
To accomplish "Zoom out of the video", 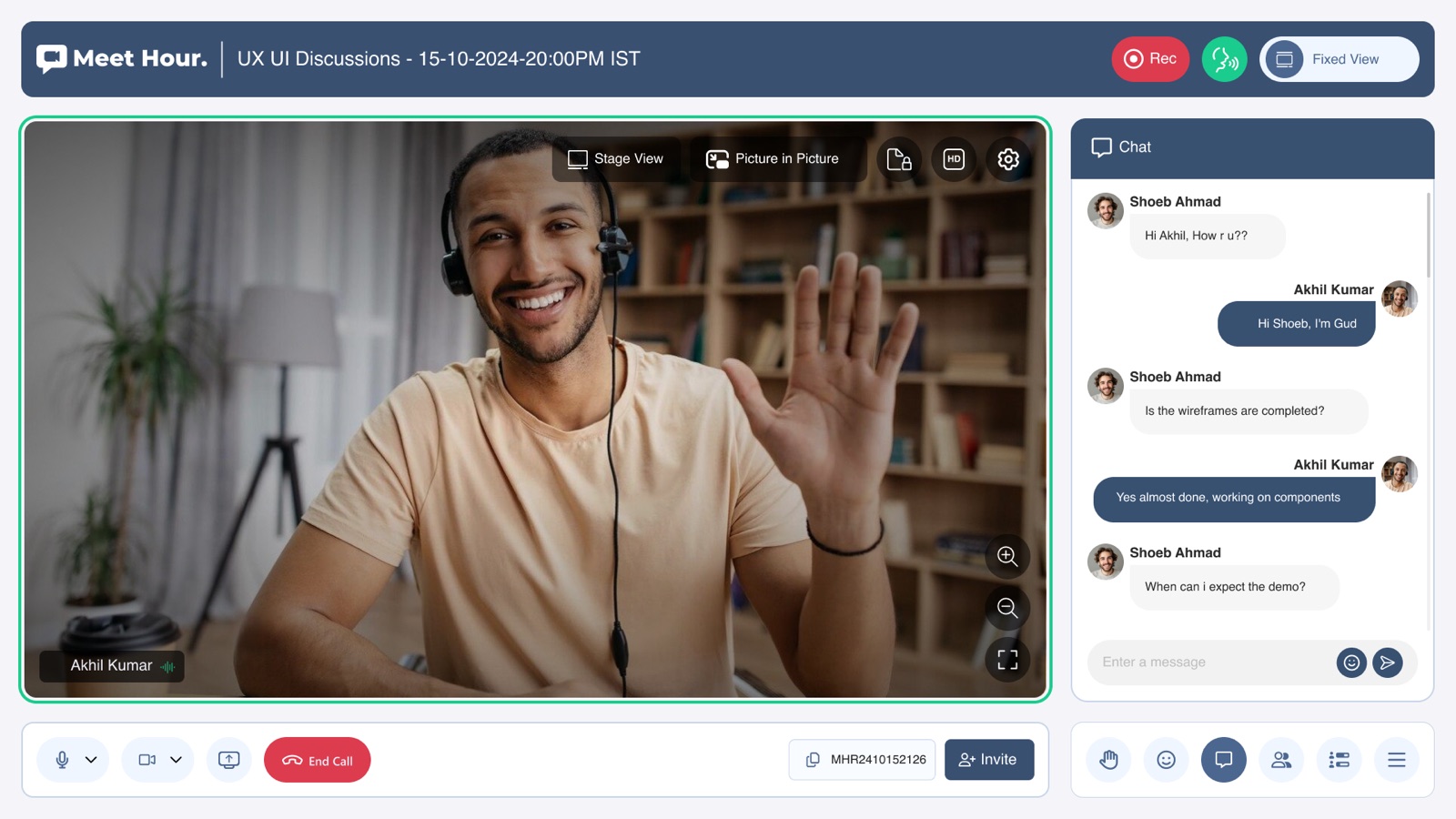I will 1007,608.
